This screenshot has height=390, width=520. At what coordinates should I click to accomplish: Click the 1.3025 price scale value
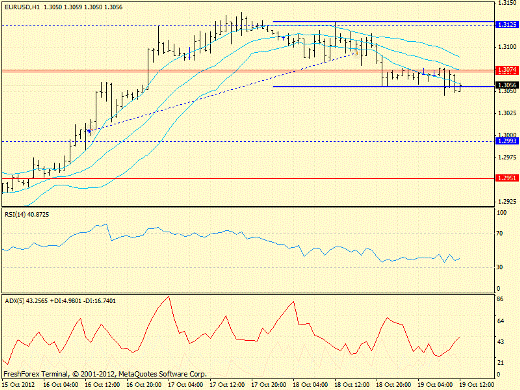507,113
